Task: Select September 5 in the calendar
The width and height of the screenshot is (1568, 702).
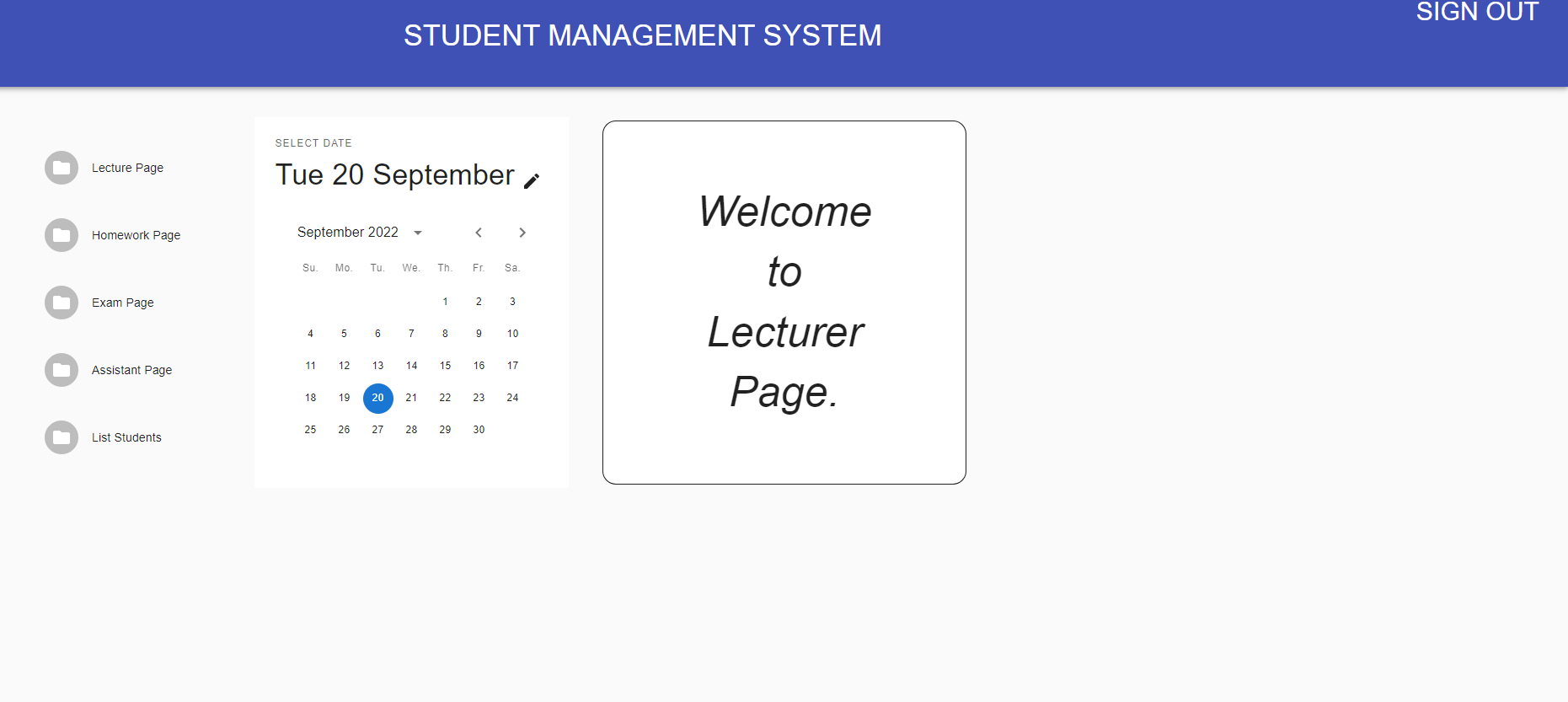Action: [344, 333]
